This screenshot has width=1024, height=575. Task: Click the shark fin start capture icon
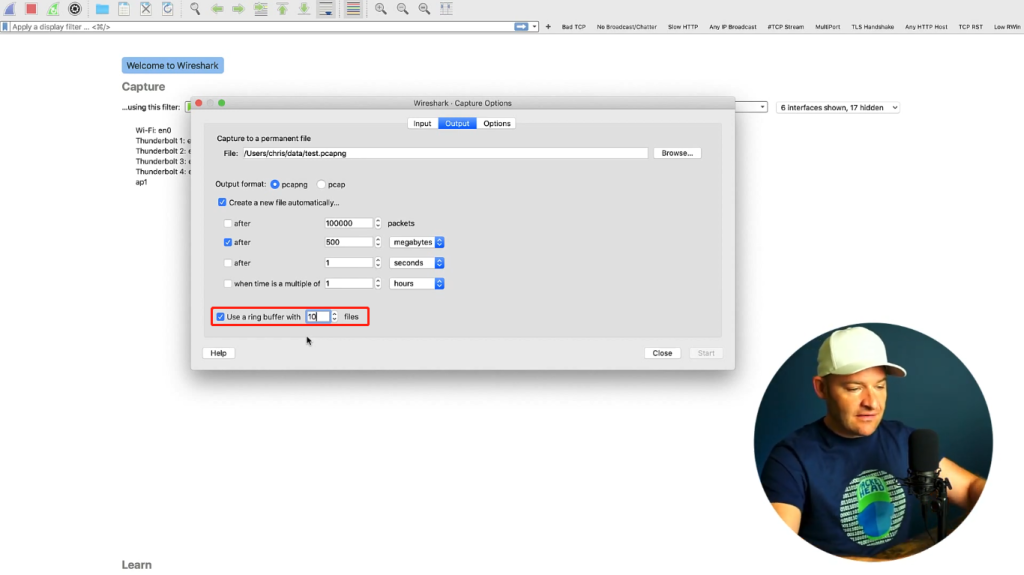10,8
